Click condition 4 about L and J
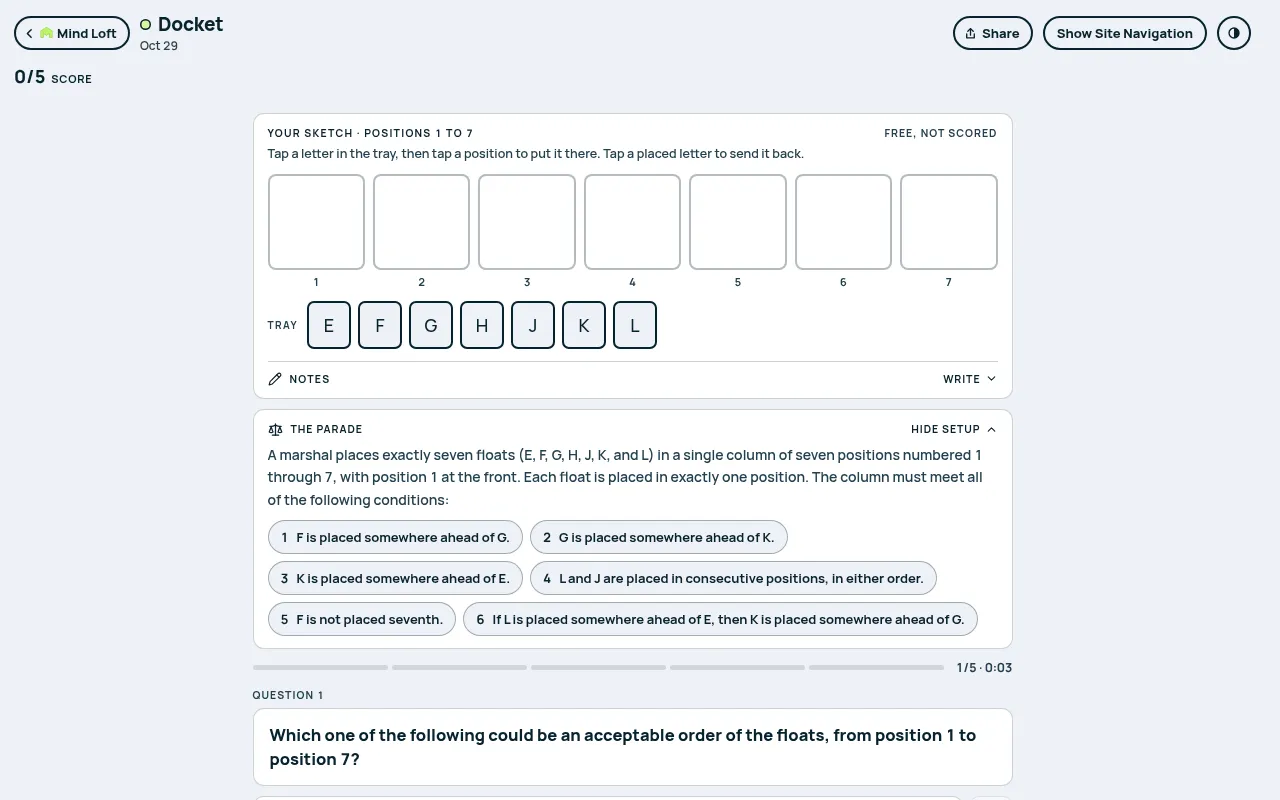Screen dimensions: 1280x800 point(733,578)
